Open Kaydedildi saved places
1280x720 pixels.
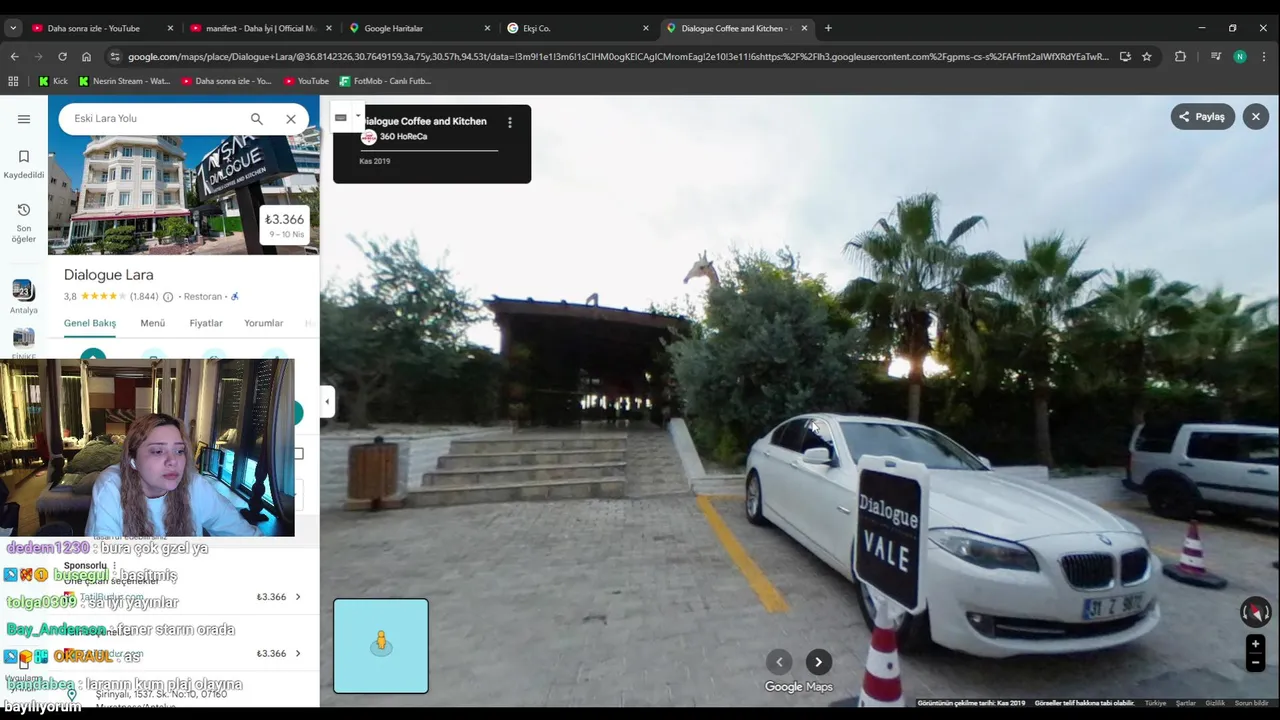(x=24, y=164)
